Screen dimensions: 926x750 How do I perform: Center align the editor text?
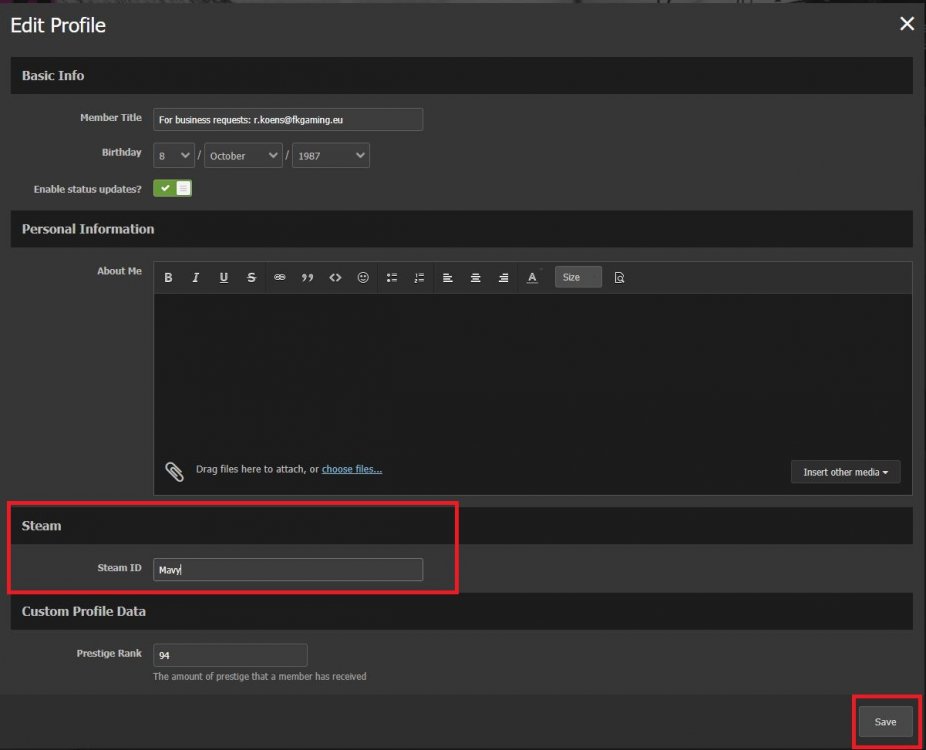pos(476,278)
